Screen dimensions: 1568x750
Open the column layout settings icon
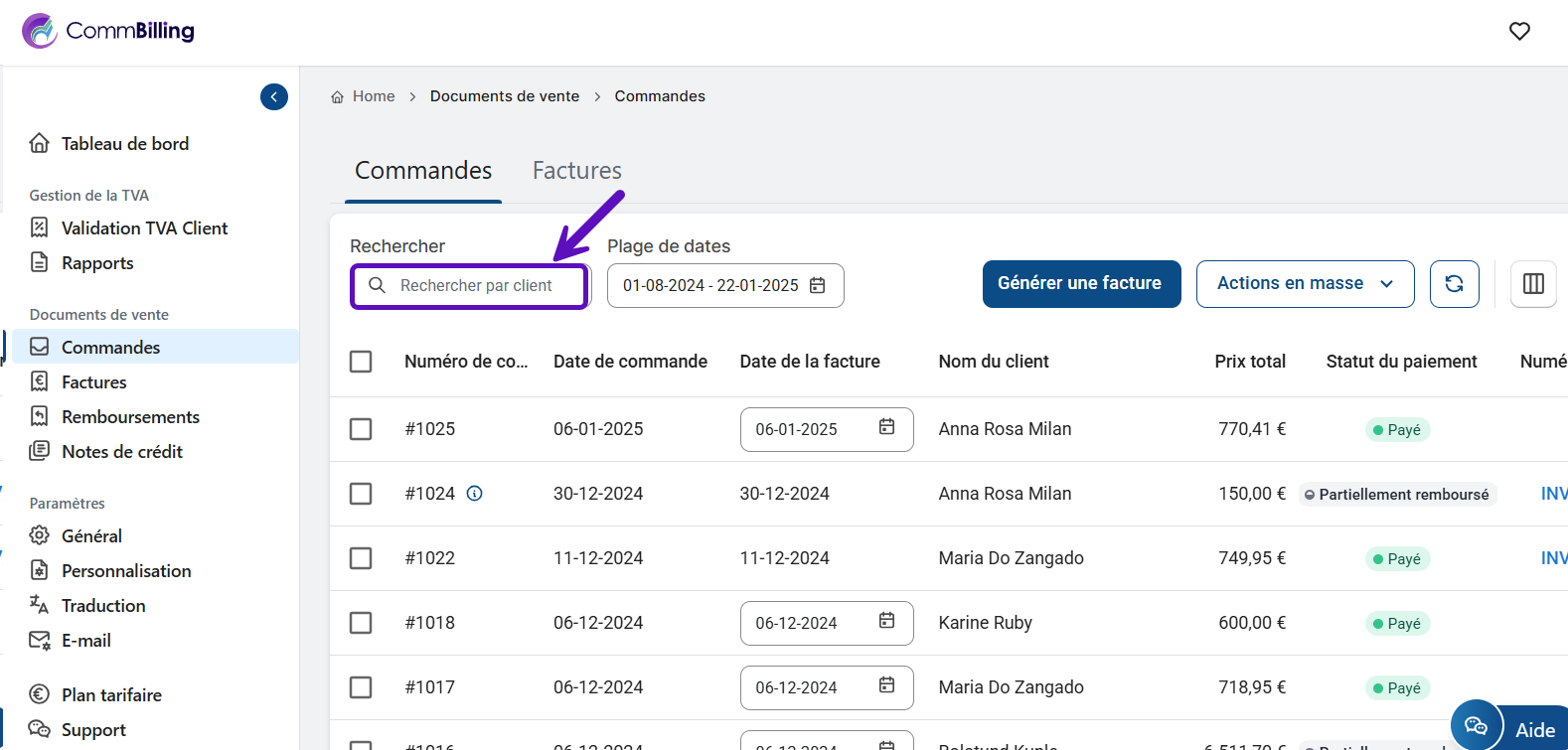1533,284
